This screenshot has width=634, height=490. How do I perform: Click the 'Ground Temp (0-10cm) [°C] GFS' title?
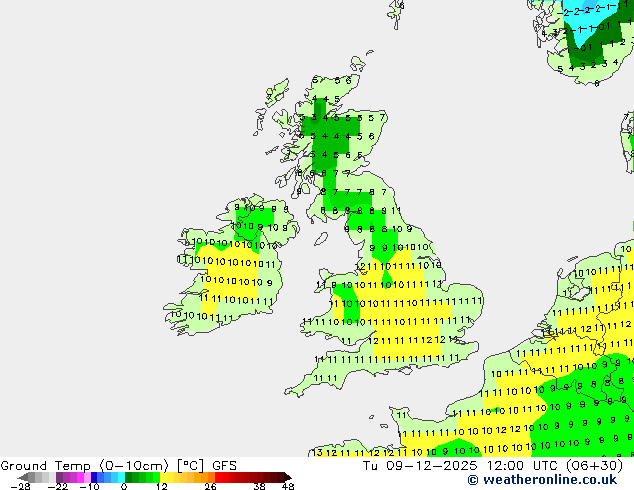coord(118,466)
